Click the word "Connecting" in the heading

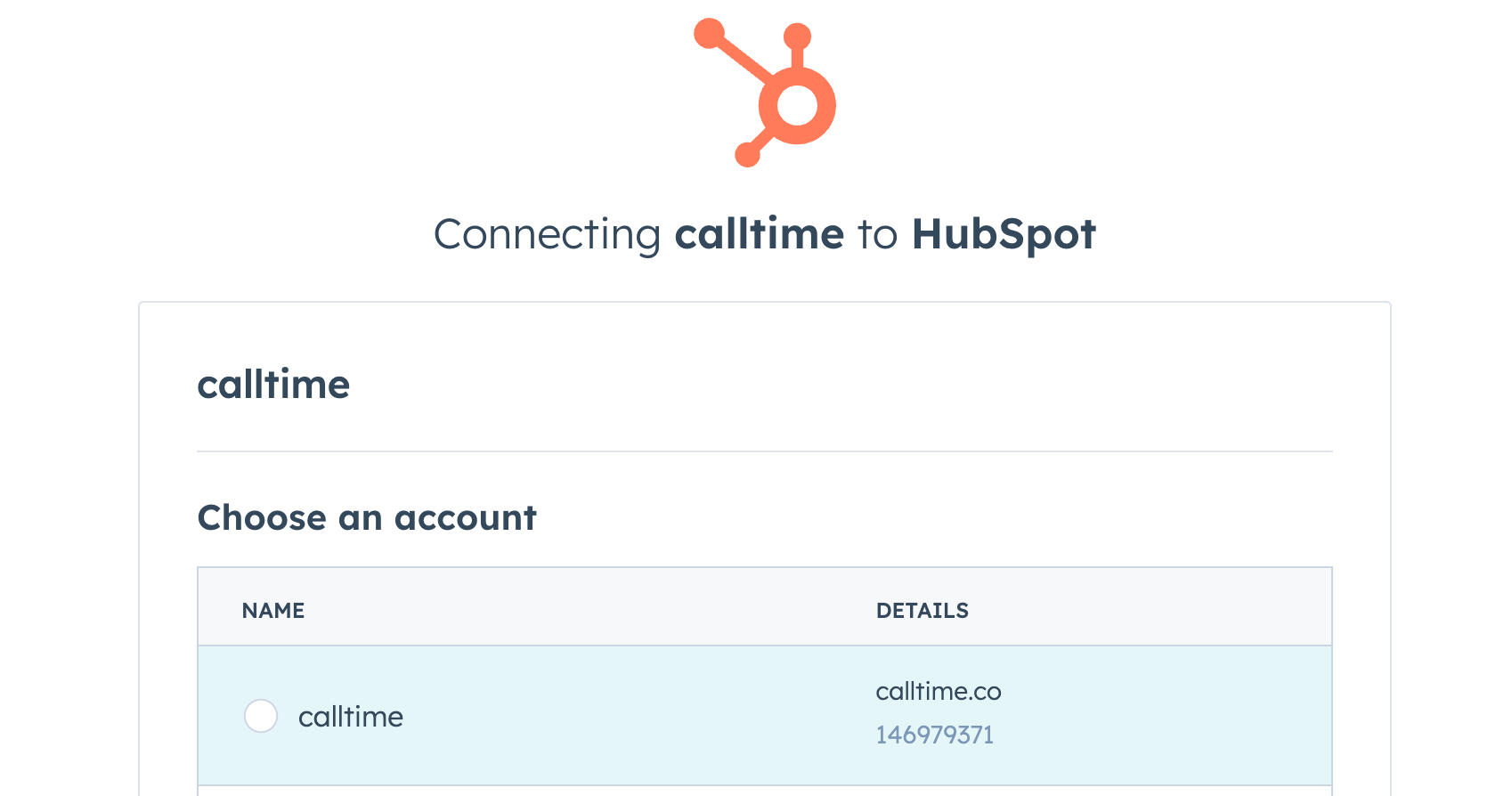(547, 235)
